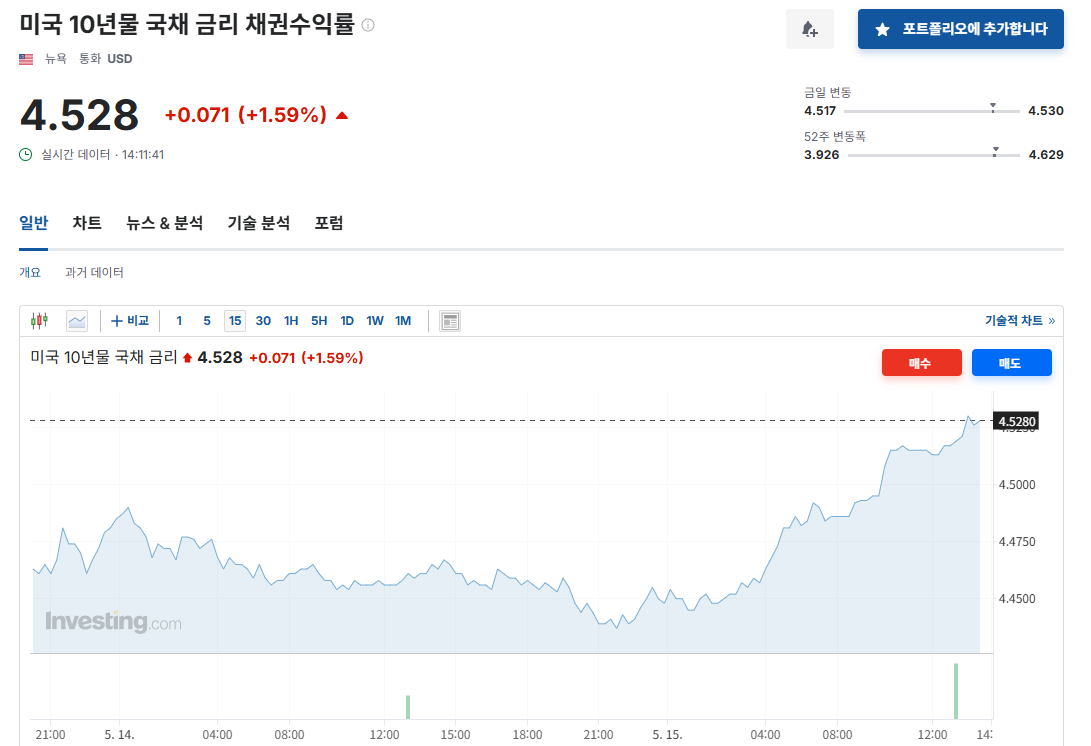Select the candlestick chart type icon
Viewport: 1091px width, 746px height.
pos(40,321)
